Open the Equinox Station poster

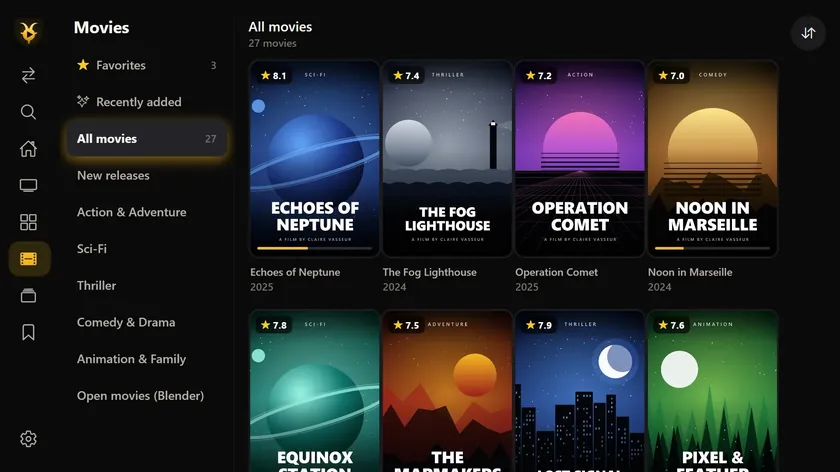point(314,392)
